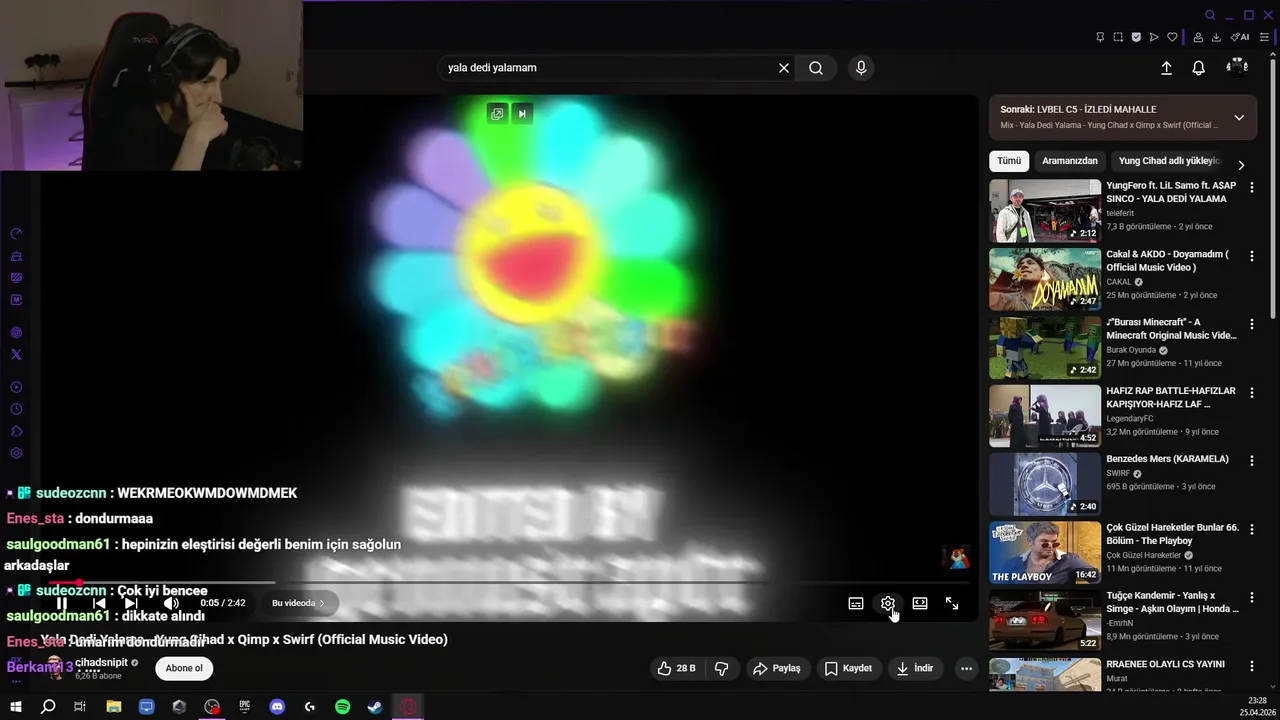Download the video with 'İndir'
1280x720 pixels.
pos(915,668)
